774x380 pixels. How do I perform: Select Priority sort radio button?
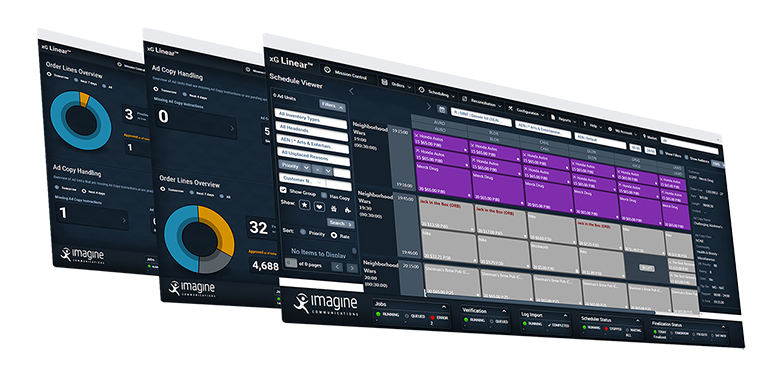pyautogui.click(x=303, y=231)
